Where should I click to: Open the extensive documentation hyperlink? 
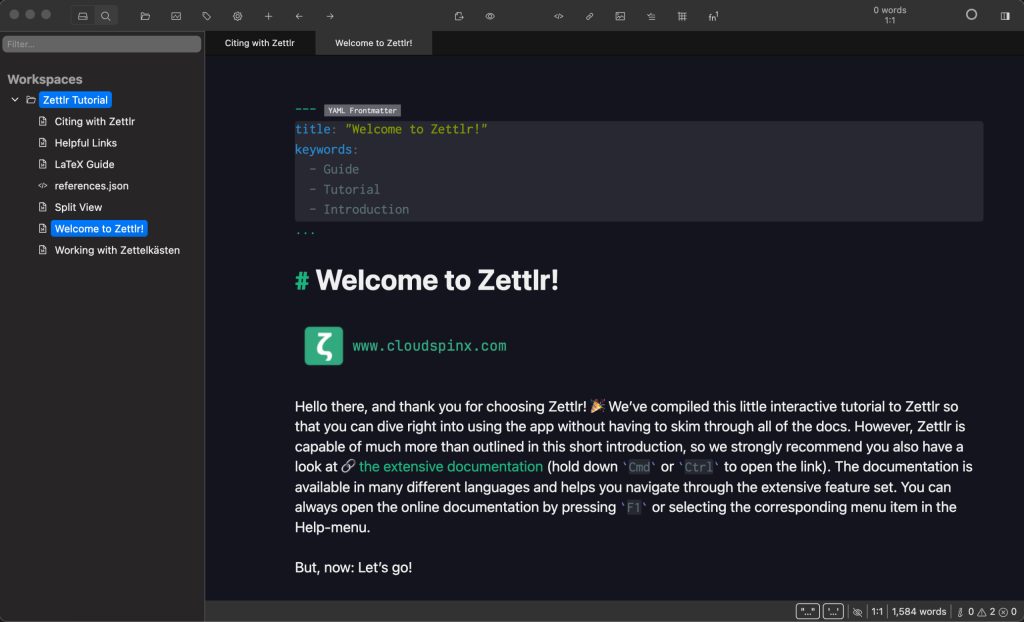click(449, 466)
